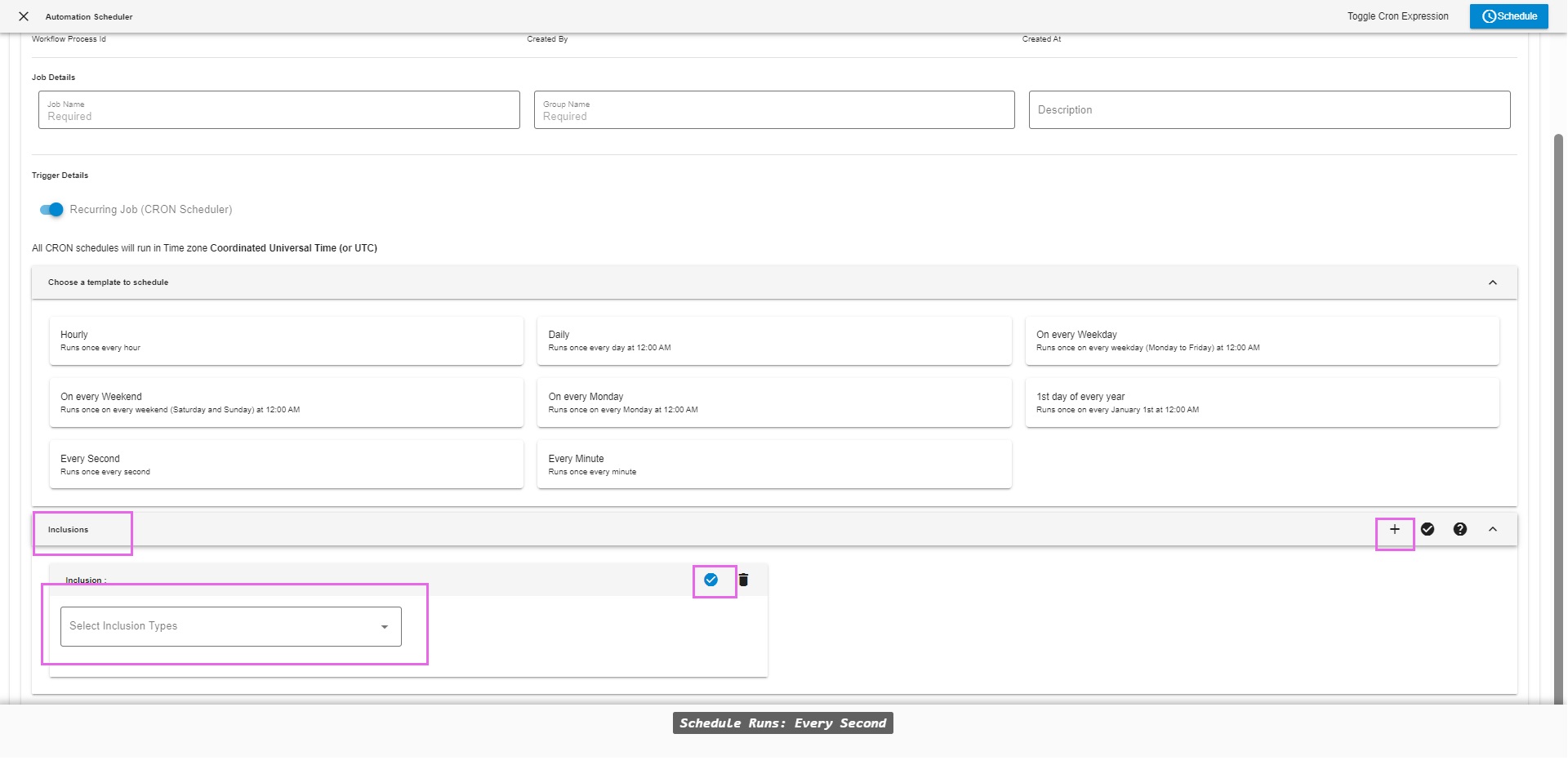Focus the Job Name field
The width and height of the screenshot is (1568, 765).
(x=278, y=109)
